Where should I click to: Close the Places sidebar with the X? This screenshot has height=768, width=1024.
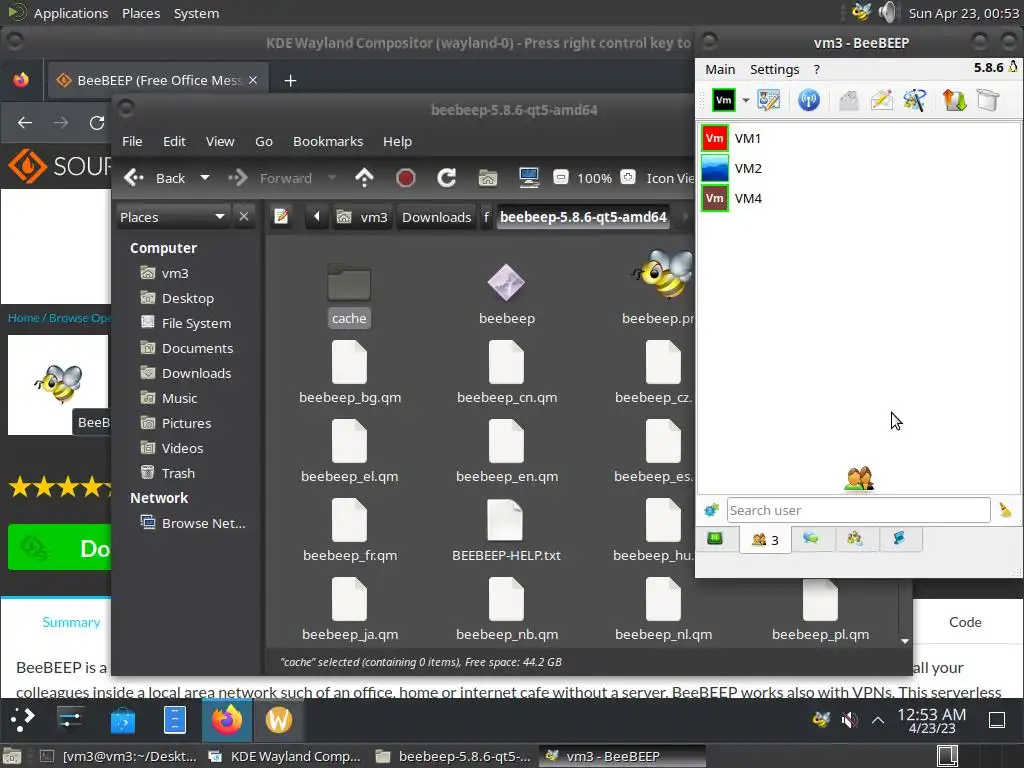244,216
